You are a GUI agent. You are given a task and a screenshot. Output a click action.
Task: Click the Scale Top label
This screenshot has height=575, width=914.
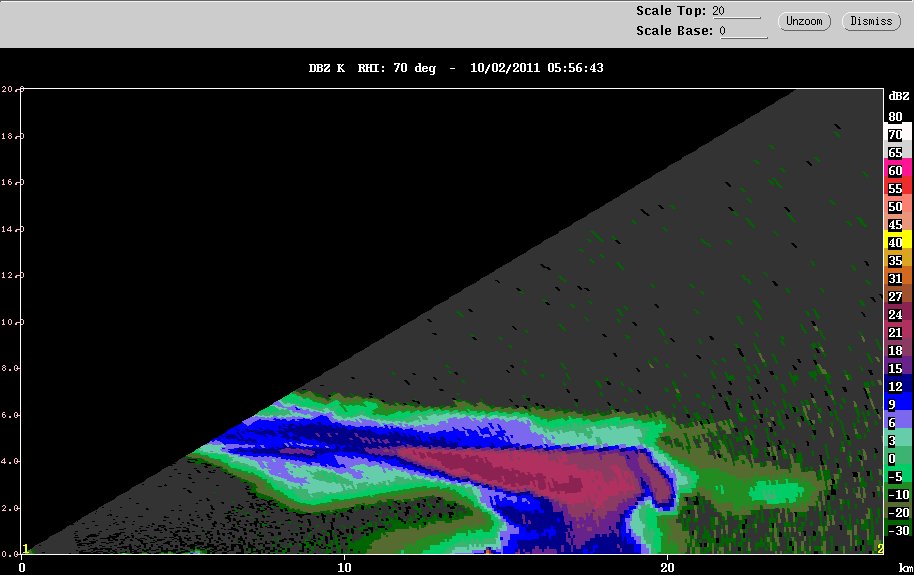(x=671, y=11)
